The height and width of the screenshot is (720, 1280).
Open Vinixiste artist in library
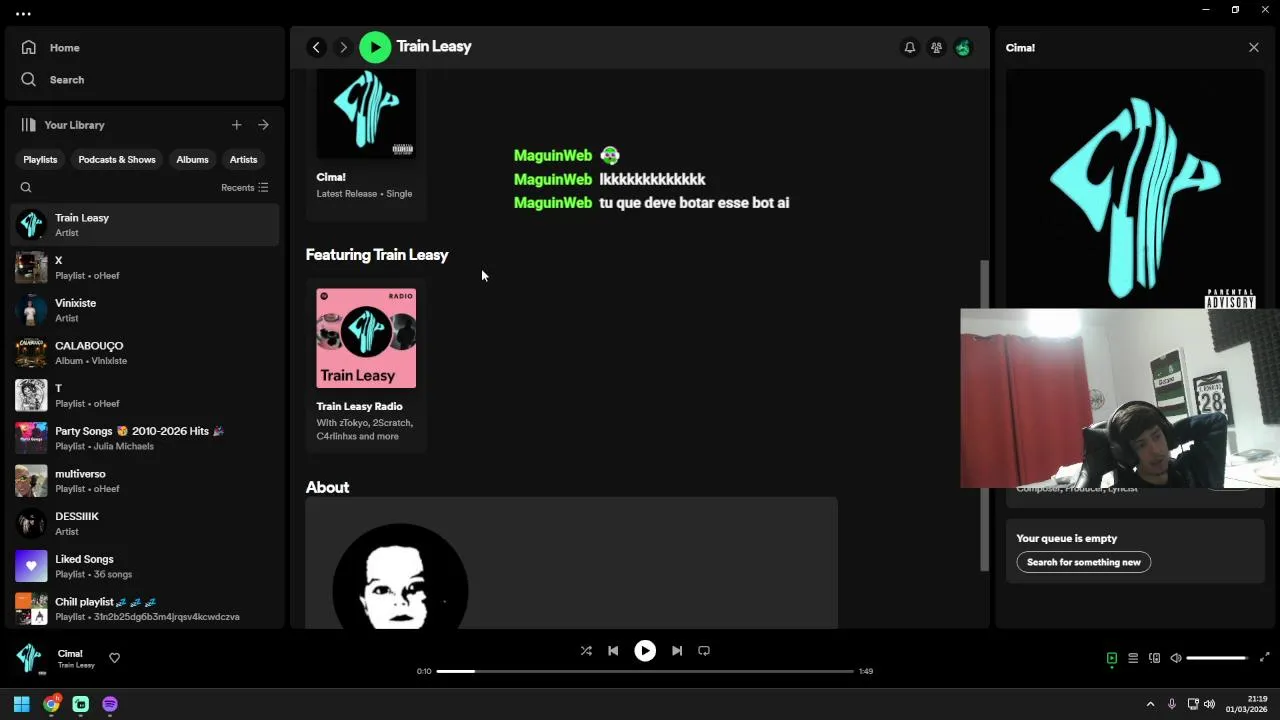(x=145, y=310)
